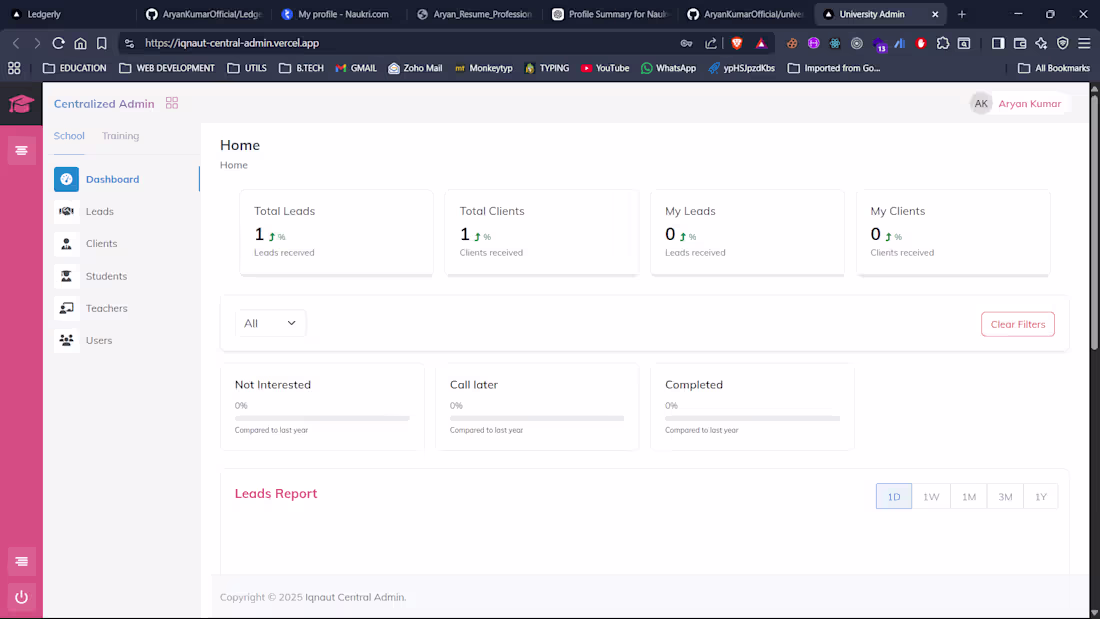Click the My Clients stat card
The image size is (1100, 619).
coord(953,232)
